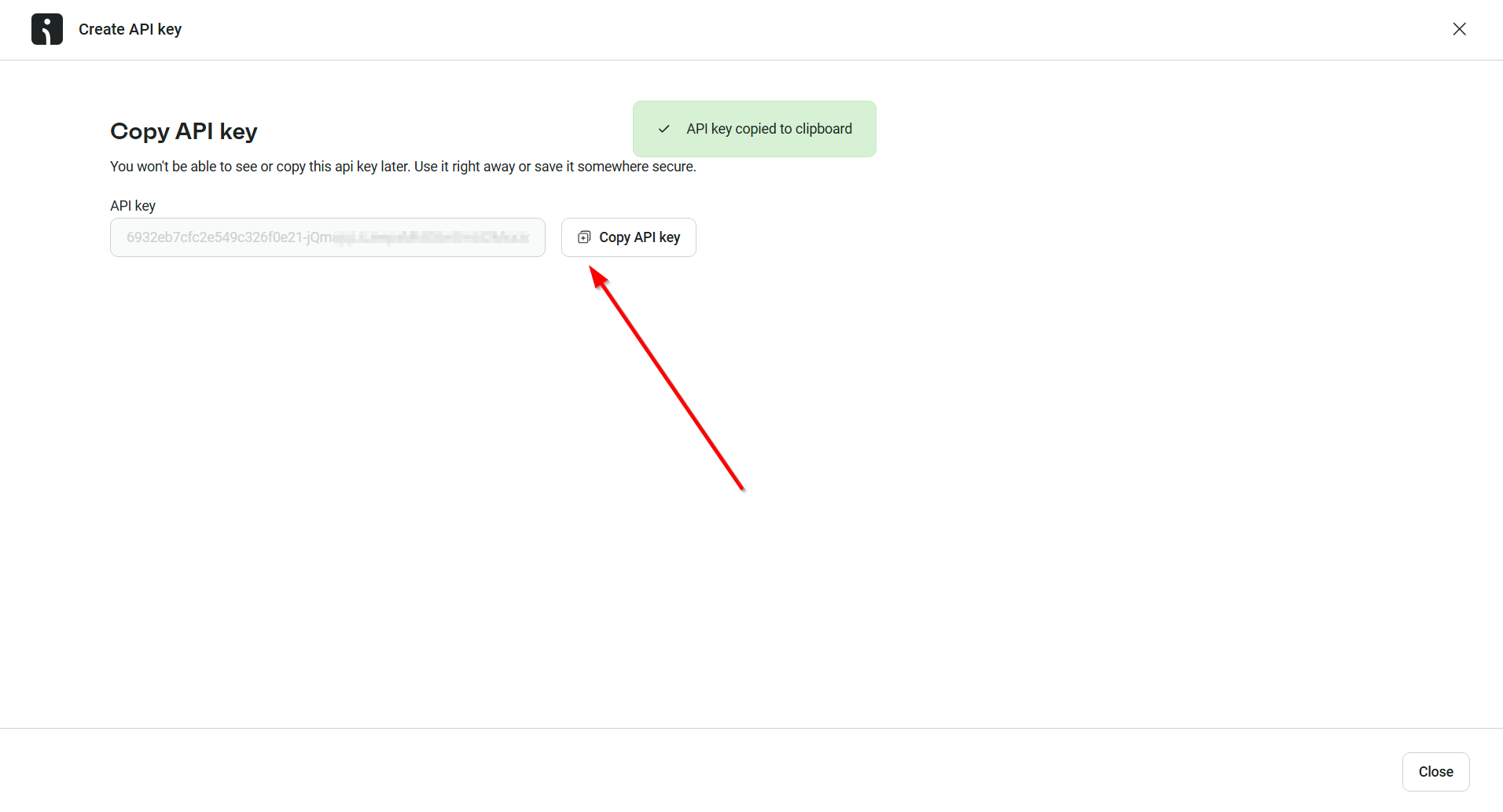Click the copy icon inside Copy API key button
The height and width of the screenshot is (812, 1503).
point(584,237)
